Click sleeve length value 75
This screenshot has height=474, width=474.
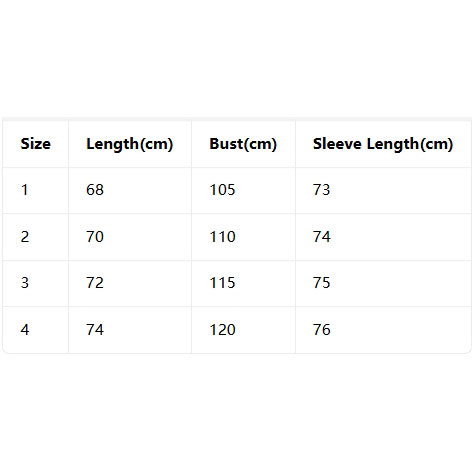click(322, 283)
